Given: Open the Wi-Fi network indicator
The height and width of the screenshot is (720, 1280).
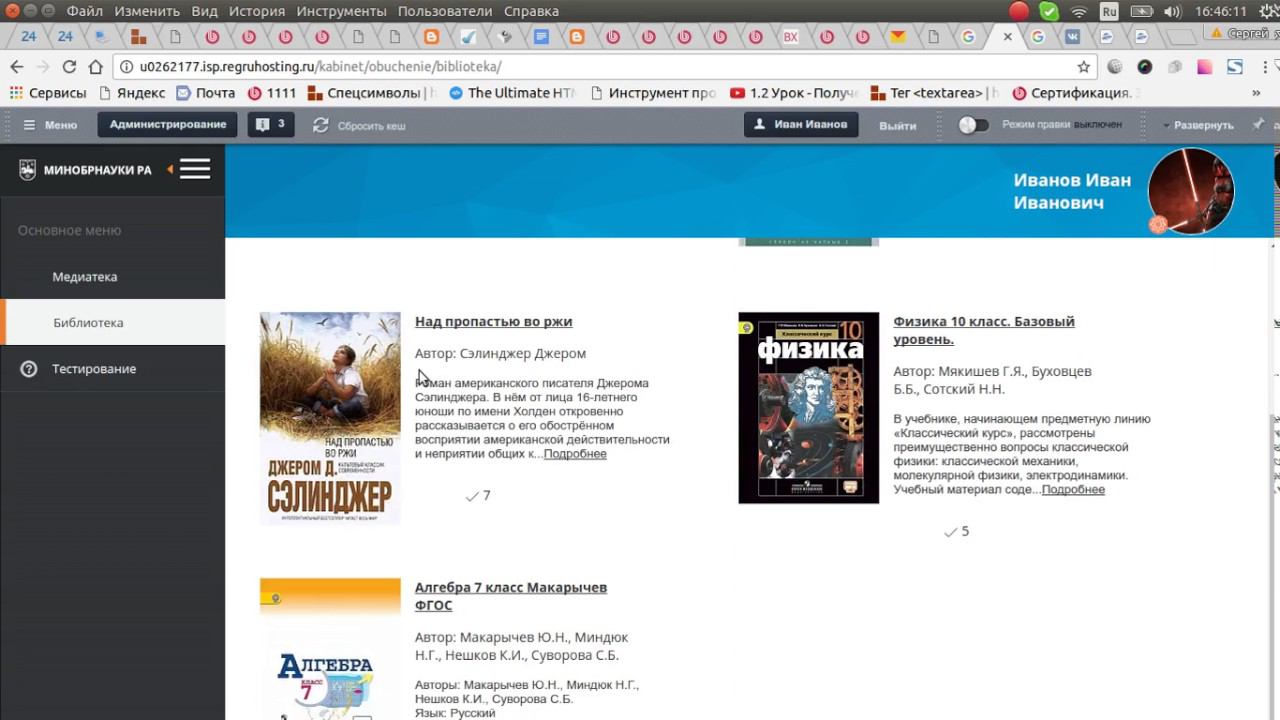Looking at the screenshot, I should [x=1079, y=11].
